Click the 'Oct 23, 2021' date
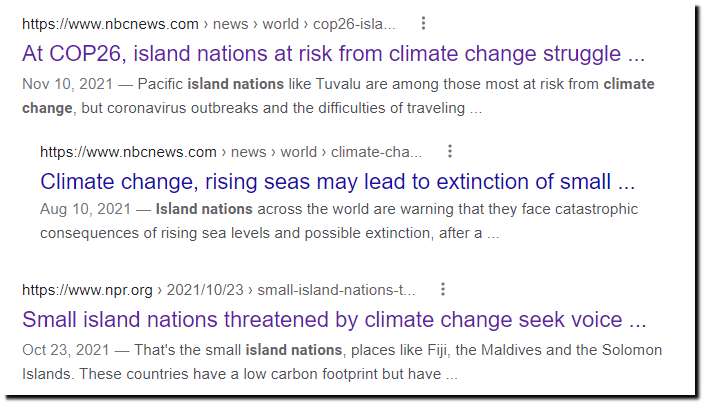This screenshot has width=703, height=403. (x=66, y=350)
